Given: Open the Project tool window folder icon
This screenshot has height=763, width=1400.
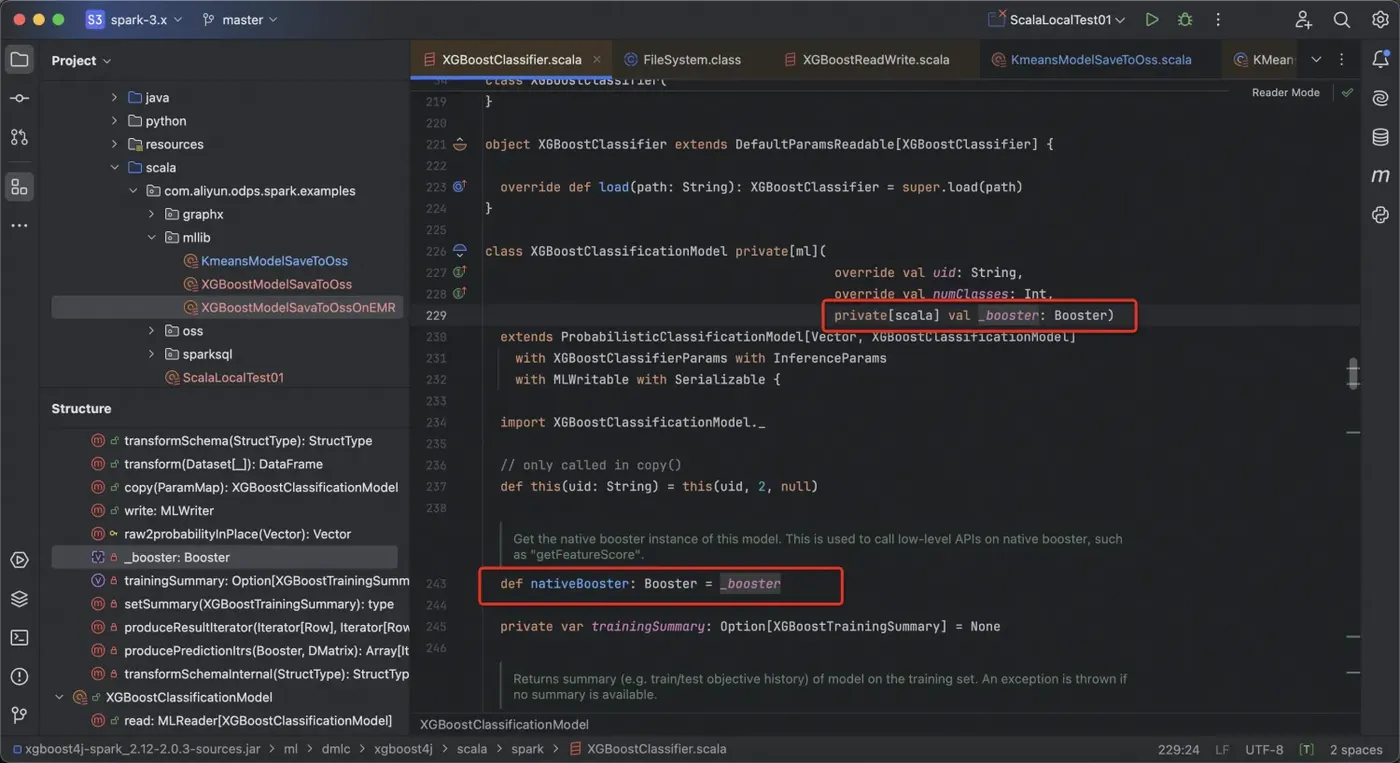Looking at the screenshot, I should (x=19, y=60).
